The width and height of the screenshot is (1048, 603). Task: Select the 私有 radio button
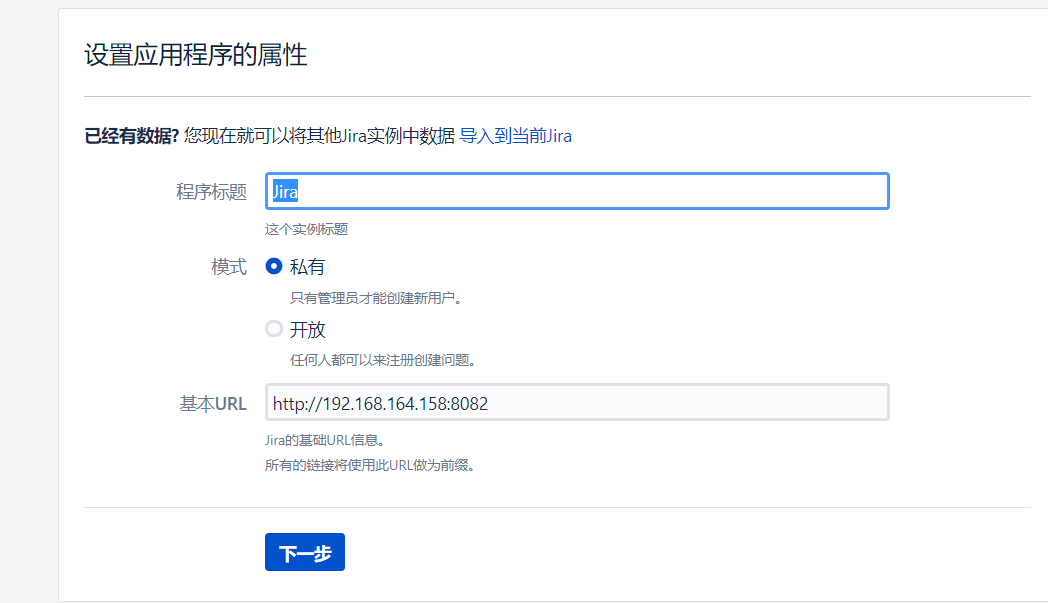pyautogui.click(x=274, y=267)
